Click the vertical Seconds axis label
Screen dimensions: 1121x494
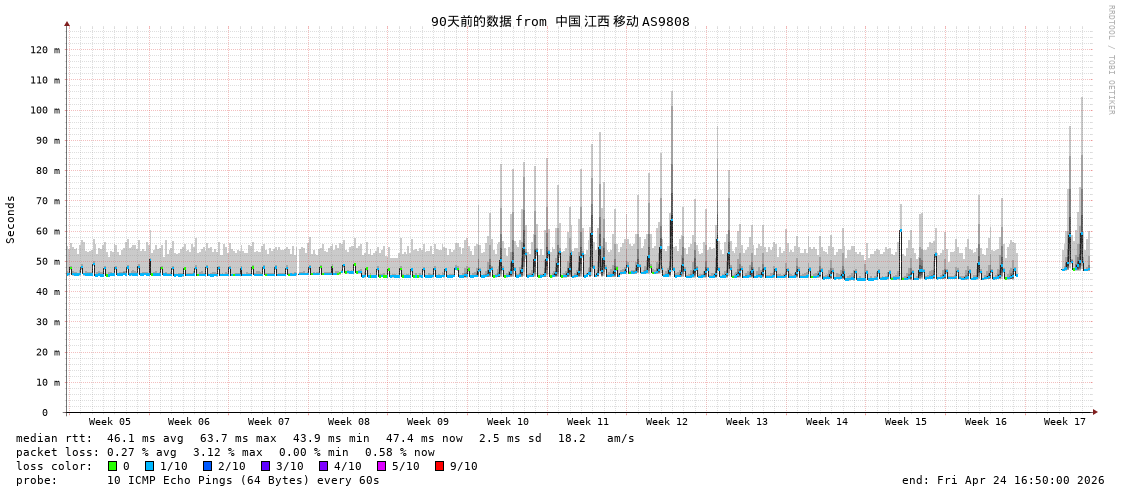[11, 219]
